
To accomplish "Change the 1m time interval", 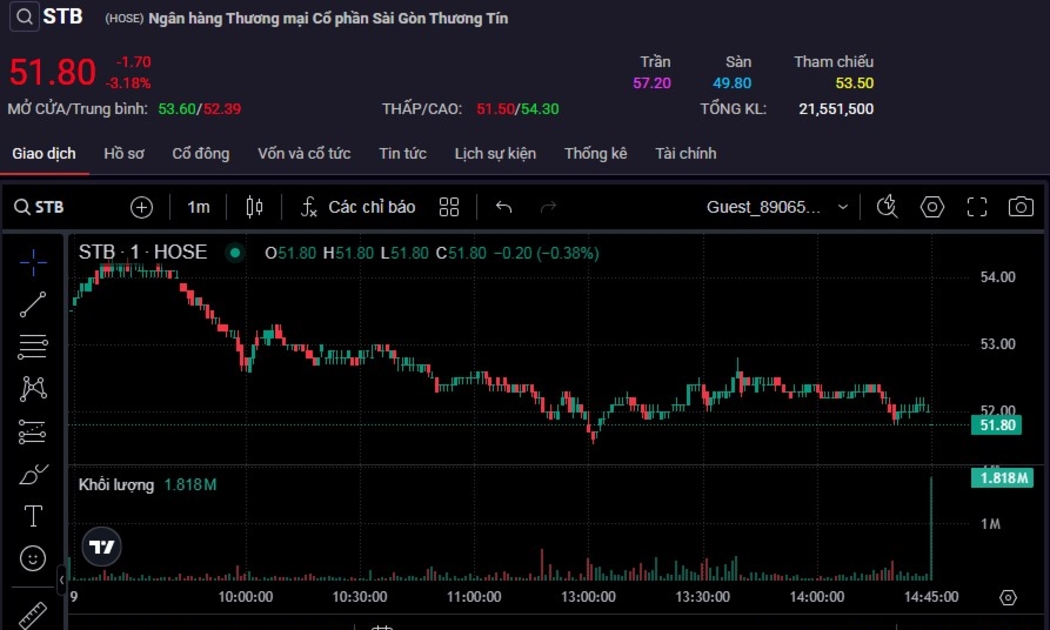I will [x=198, y=207].
